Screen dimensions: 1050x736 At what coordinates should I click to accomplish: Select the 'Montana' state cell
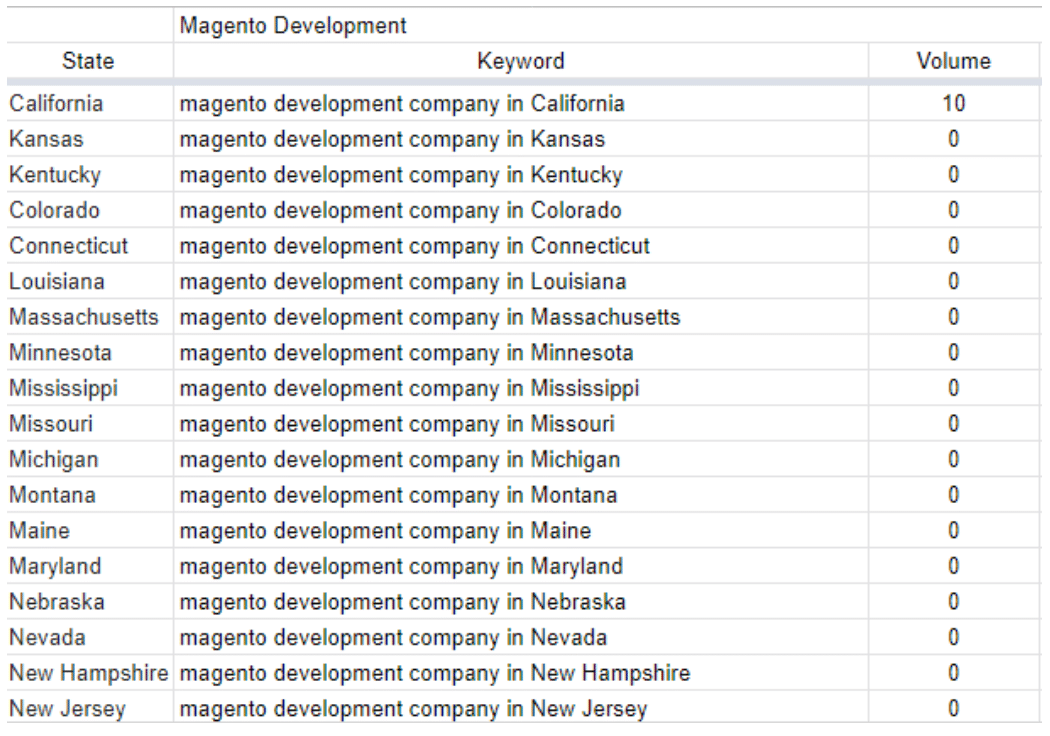point(89,494)
